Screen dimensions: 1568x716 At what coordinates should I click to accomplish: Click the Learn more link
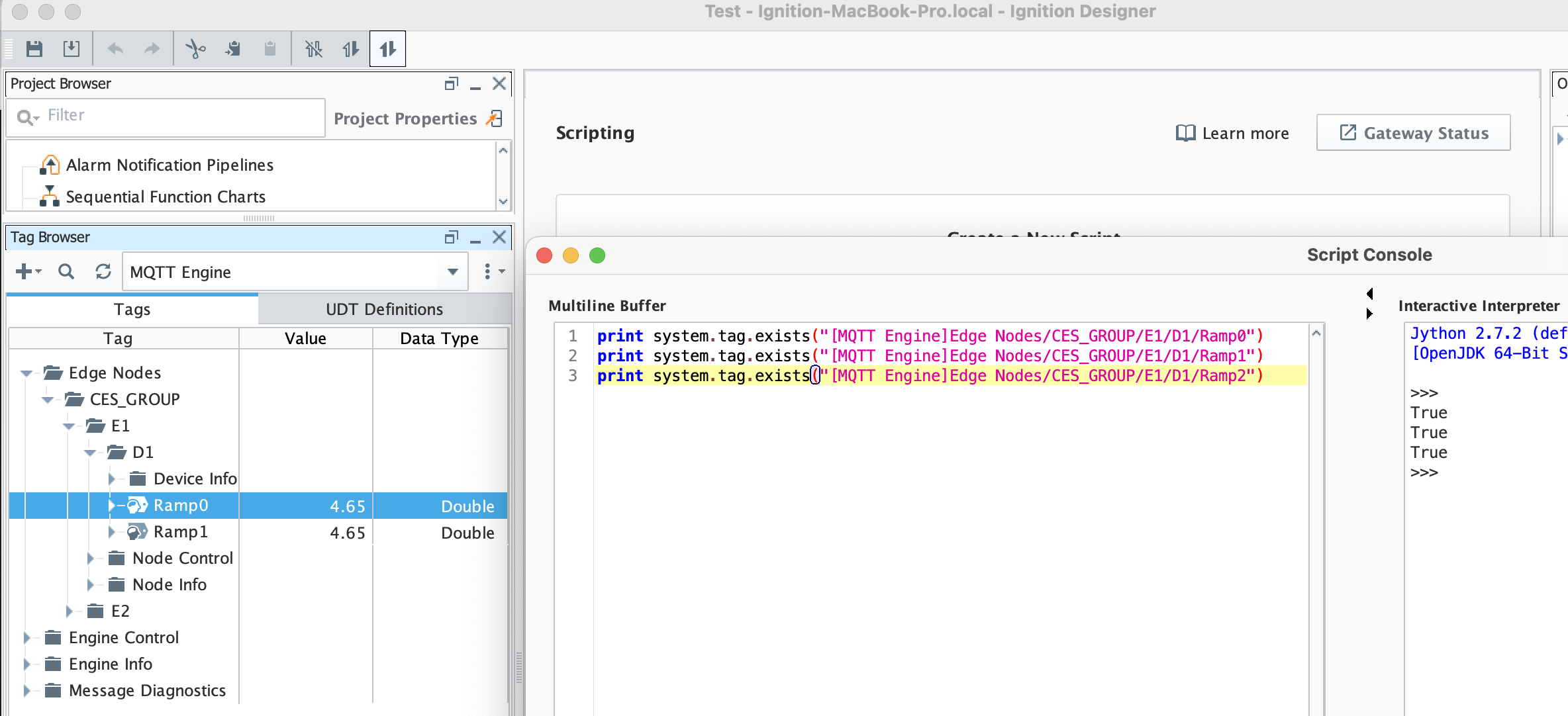[x=1232, y=133]
